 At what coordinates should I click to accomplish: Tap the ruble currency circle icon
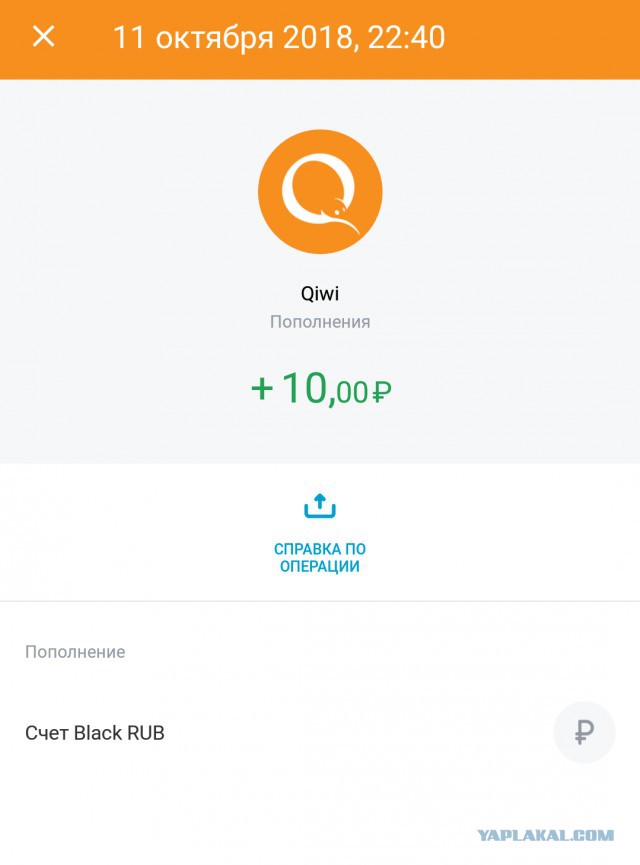point(584,733)
